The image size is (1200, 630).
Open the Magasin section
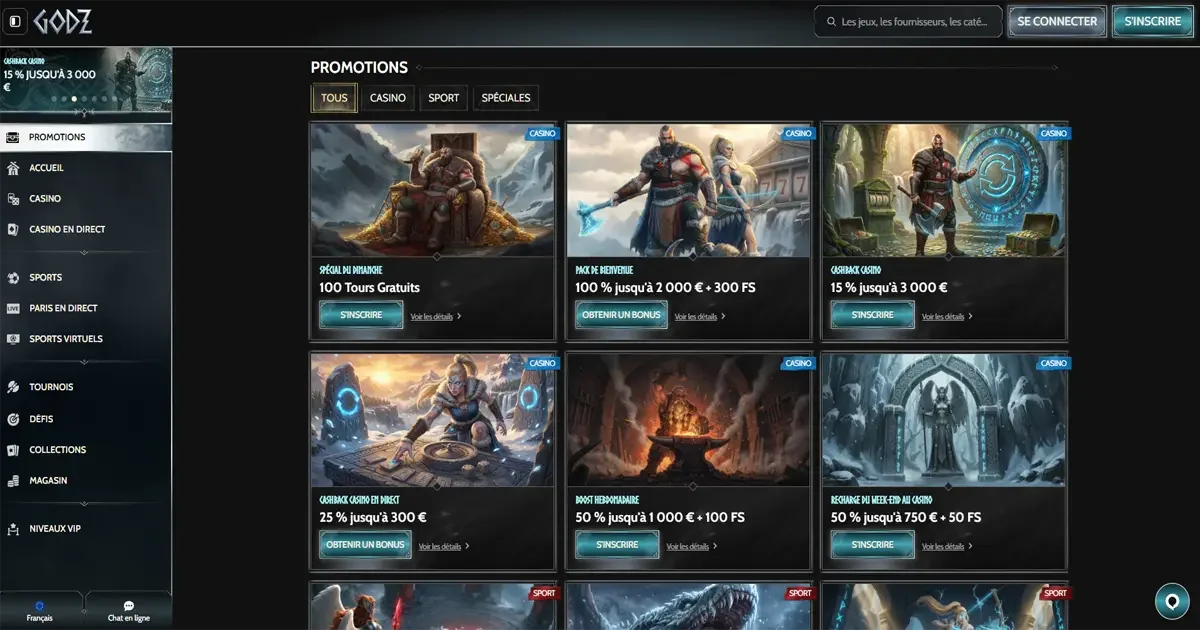pos(86,481)
